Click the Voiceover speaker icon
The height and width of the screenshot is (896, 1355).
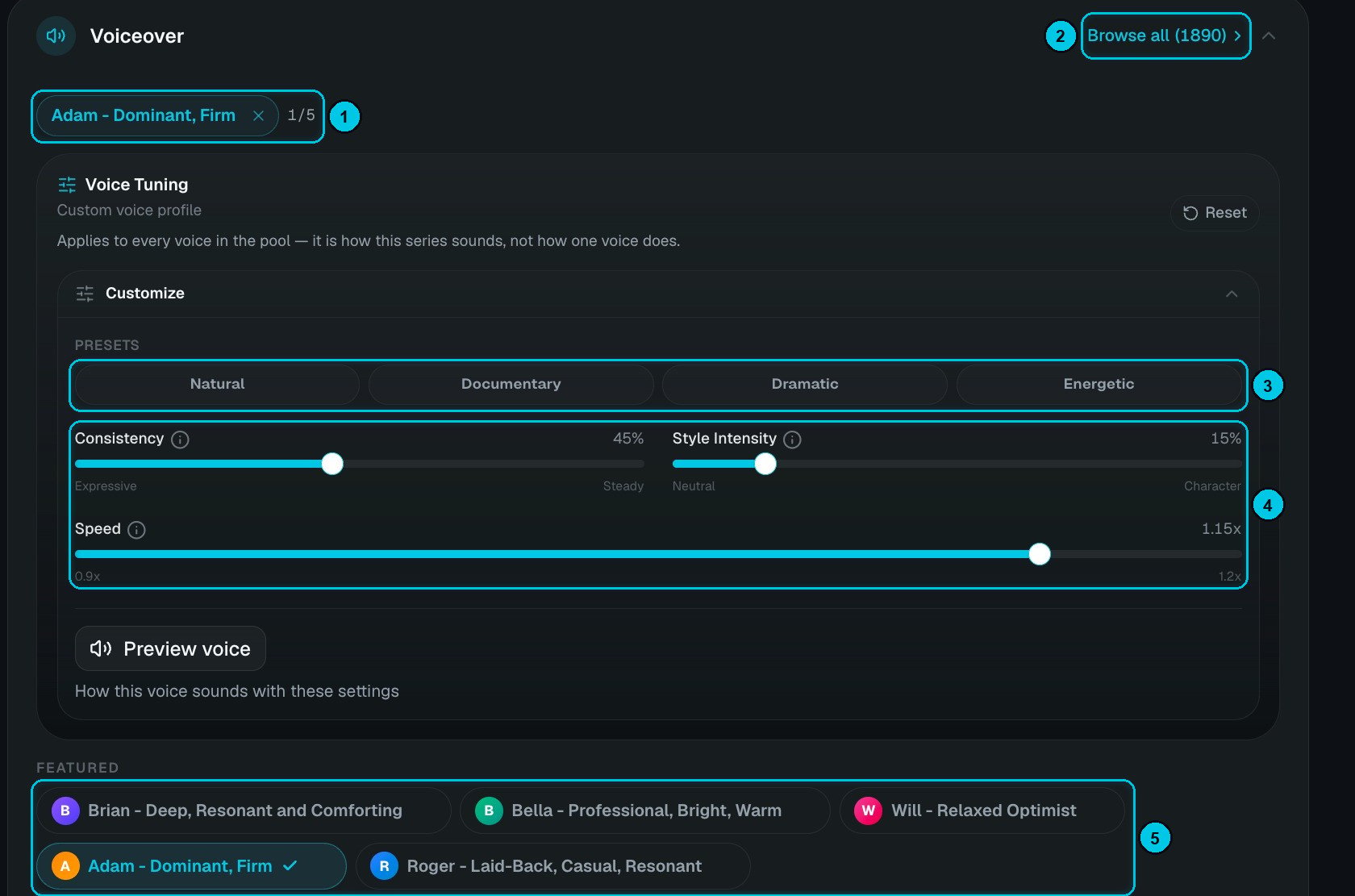[56, 35]
